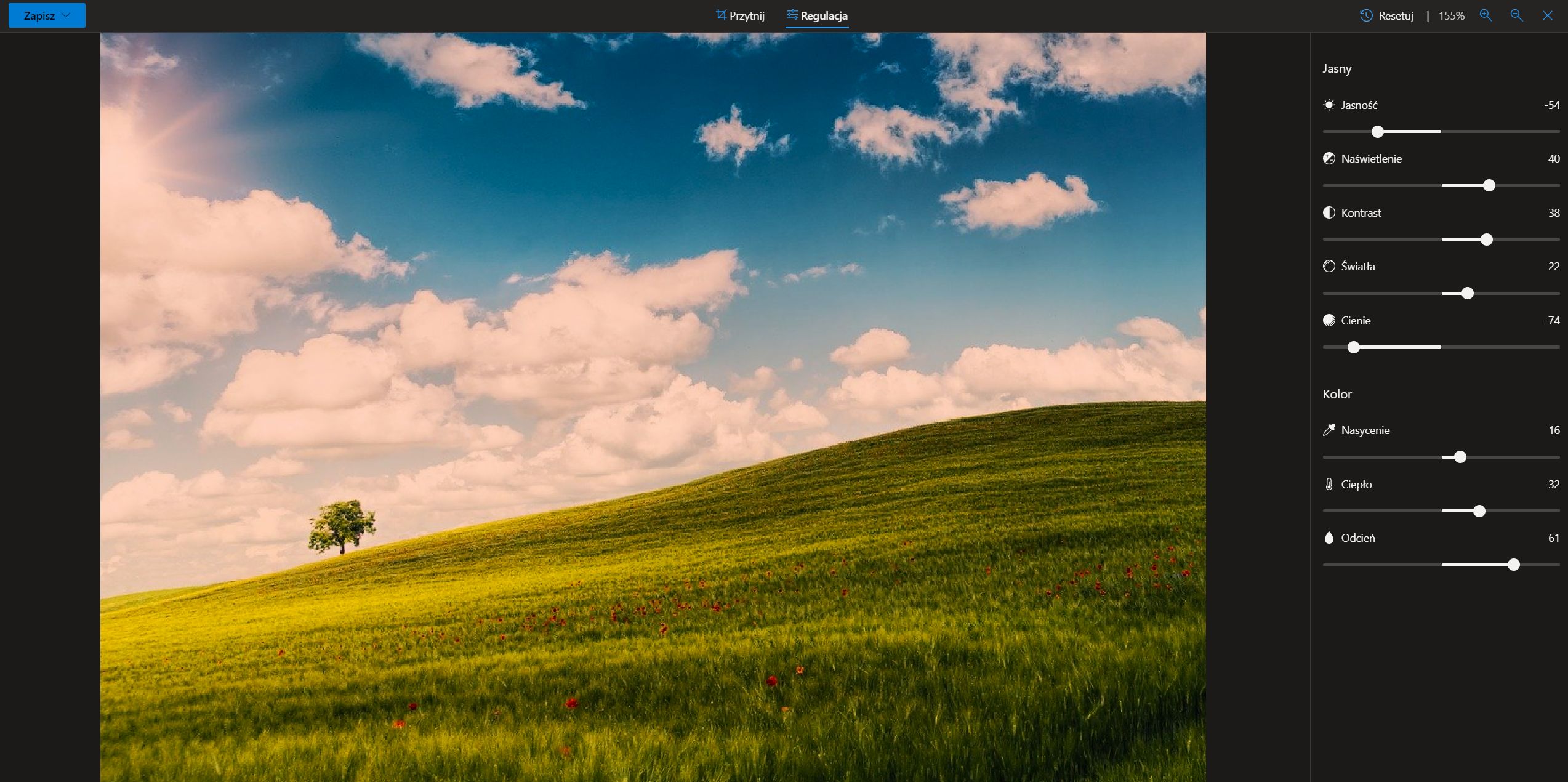1568x782 pixels.
Task: Click the Cienie slider handle
Action: [1353, 347]
